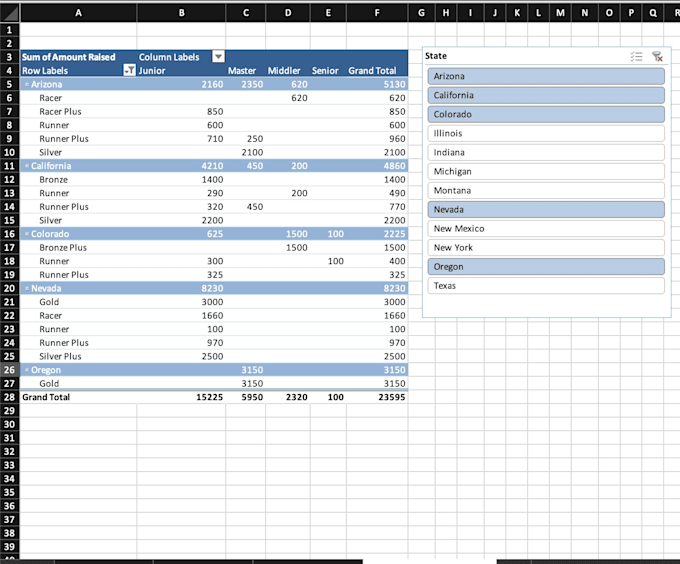Image resolution: width=680 pixels, height=564 pixels.
Task: Select Michigan in the State slicer
Action: [546, 172]
